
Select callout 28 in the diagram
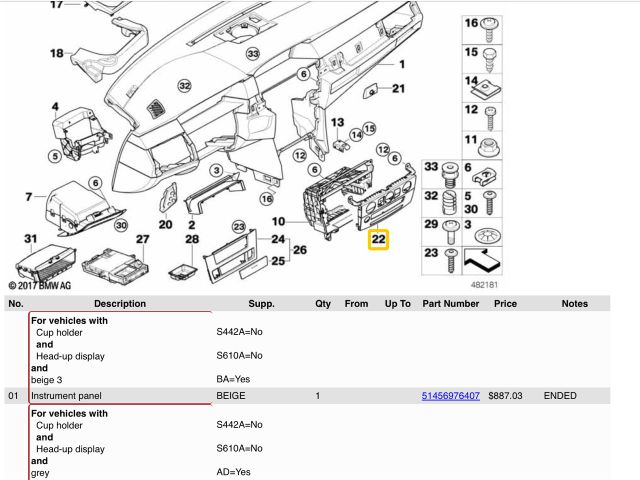coord(192,239)
